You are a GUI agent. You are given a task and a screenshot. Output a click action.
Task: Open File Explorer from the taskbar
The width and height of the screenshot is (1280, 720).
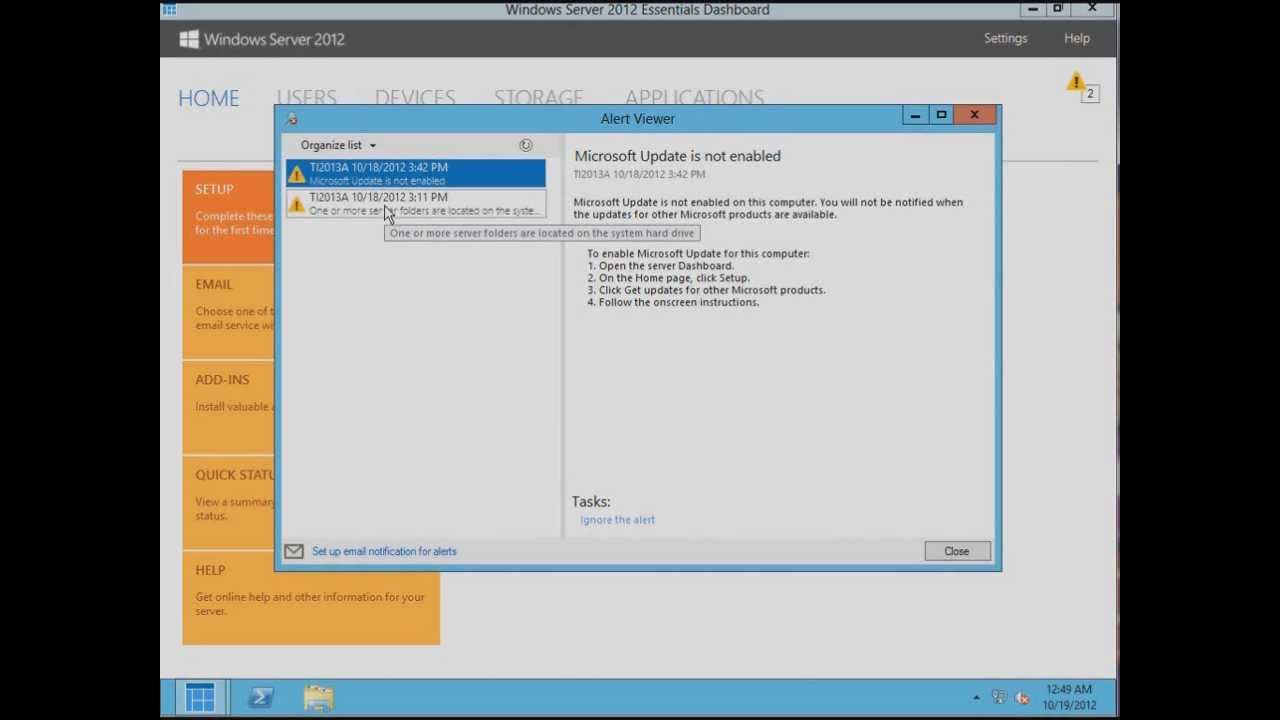[x=318, y=697]
